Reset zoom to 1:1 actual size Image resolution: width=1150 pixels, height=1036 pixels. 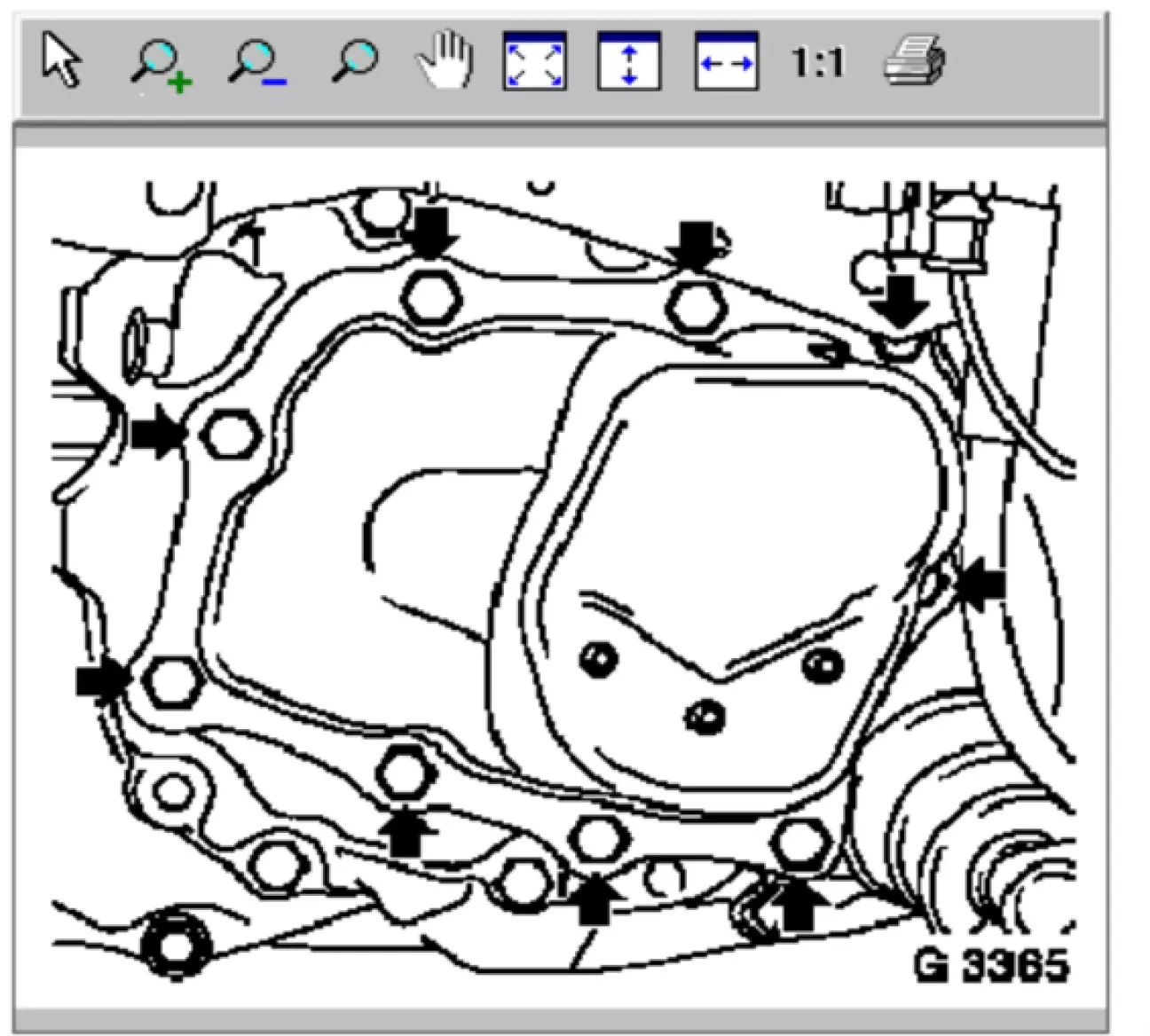(817, 63)
